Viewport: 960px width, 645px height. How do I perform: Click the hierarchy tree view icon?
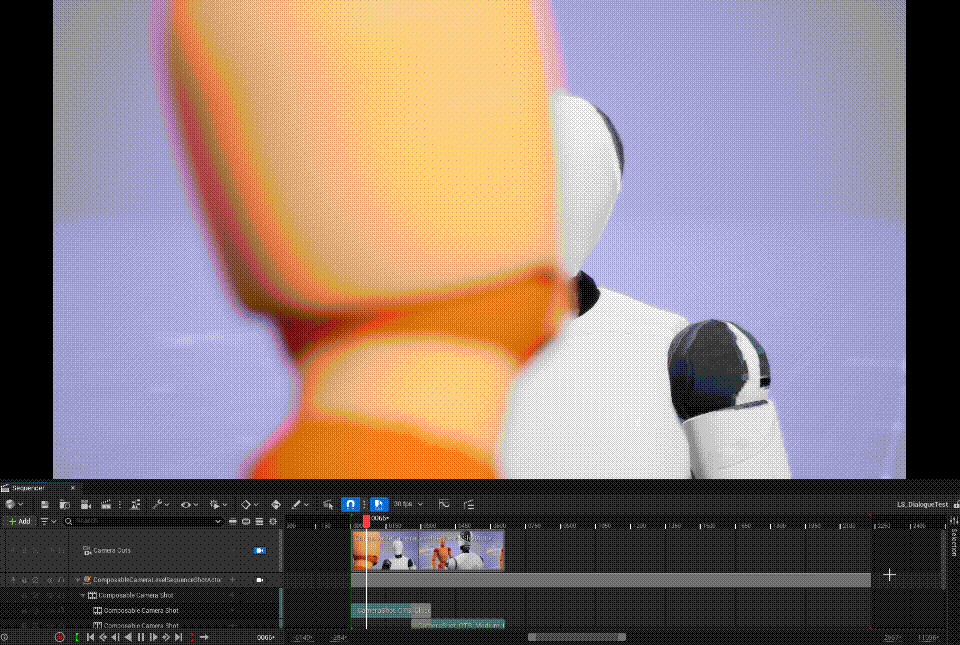[x=469, y=504]
